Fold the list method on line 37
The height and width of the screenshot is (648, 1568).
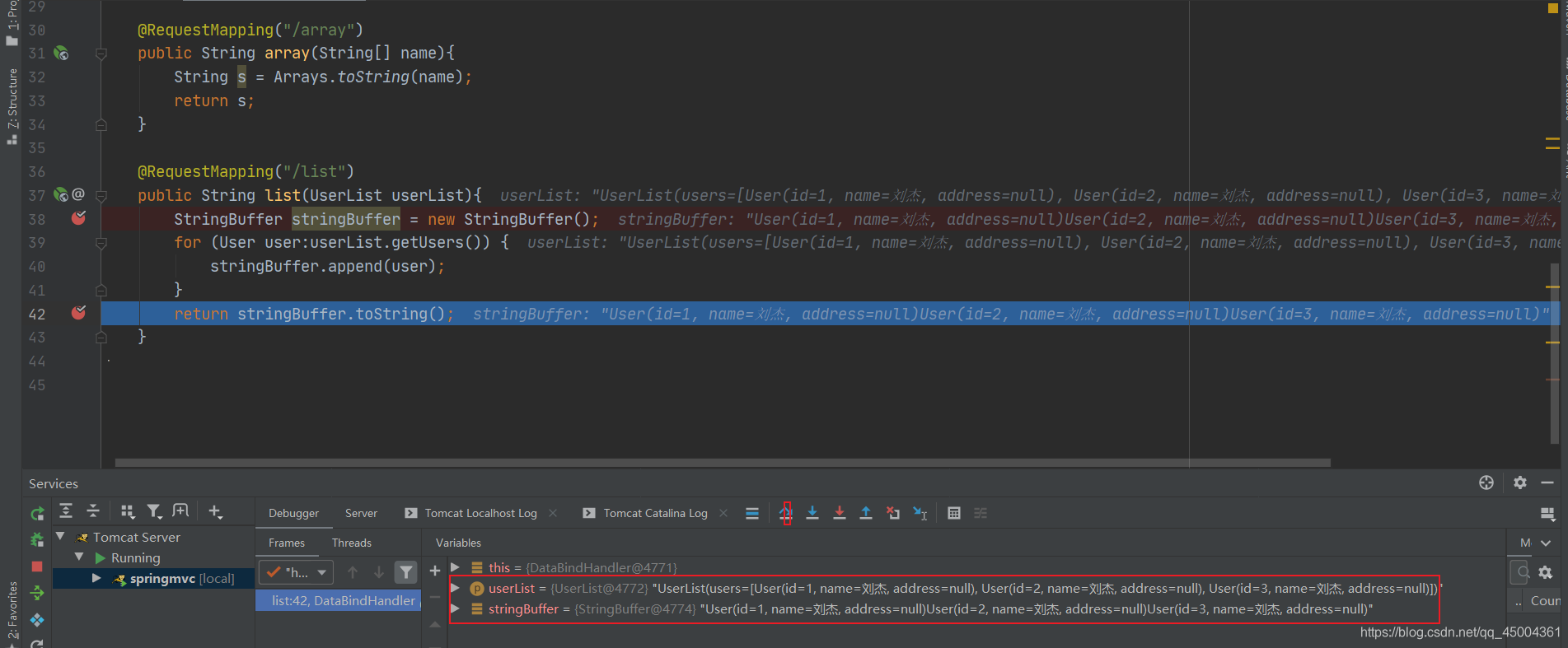tap(101, 196)
